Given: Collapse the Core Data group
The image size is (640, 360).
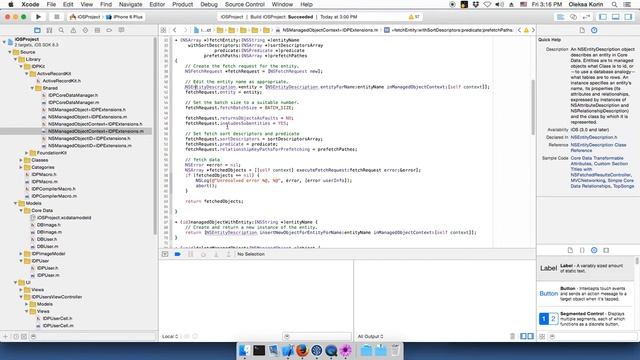Looking at the screenshot, I should pos(21,210).
